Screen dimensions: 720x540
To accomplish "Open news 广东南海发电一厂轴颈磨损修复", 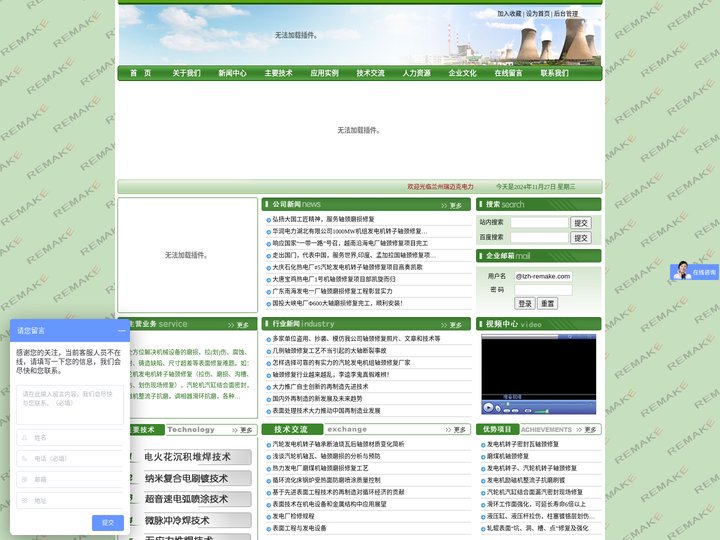I will click(332, 291).
